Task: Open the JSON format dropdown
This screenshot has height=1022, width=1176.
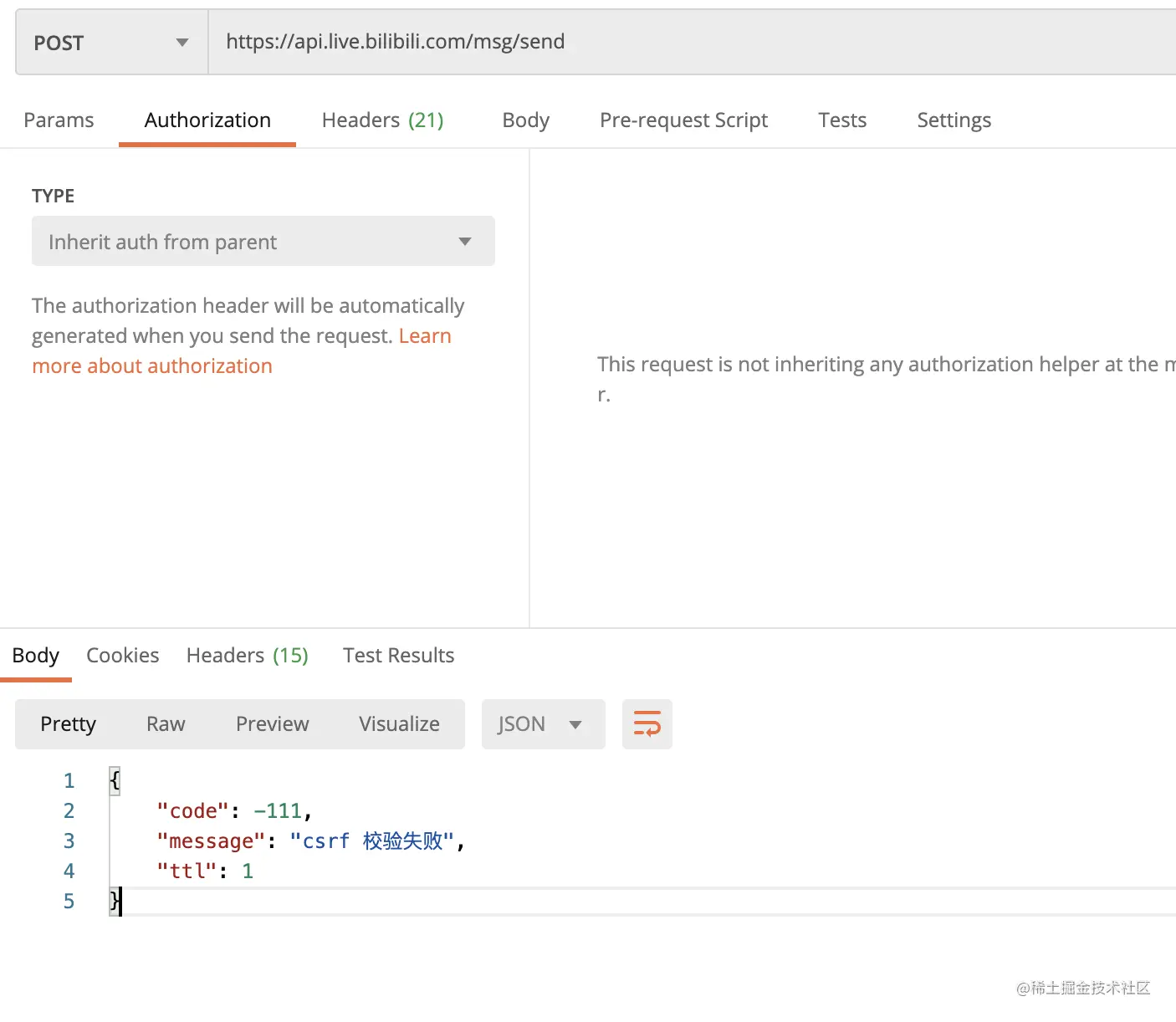Action: (542, 723)
